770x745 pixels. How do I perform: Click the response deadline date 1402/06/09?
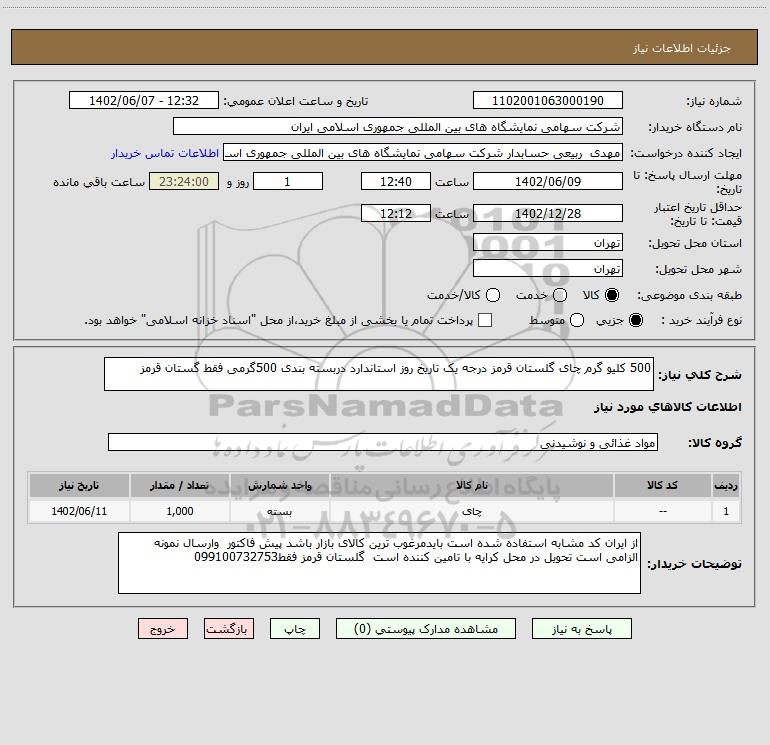tap(548, 181)
